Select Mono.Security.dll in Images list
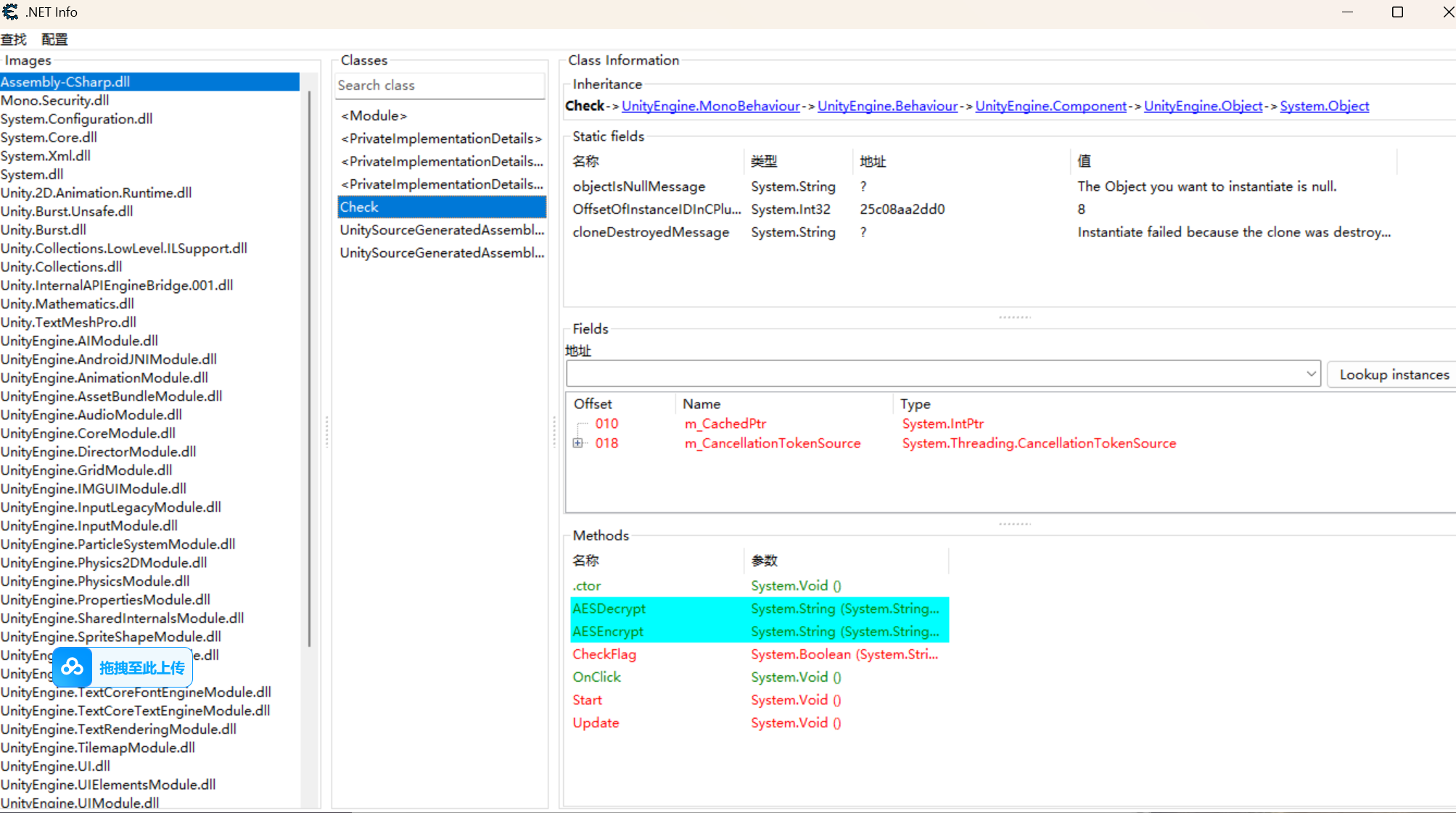 [x=55, y=100]
